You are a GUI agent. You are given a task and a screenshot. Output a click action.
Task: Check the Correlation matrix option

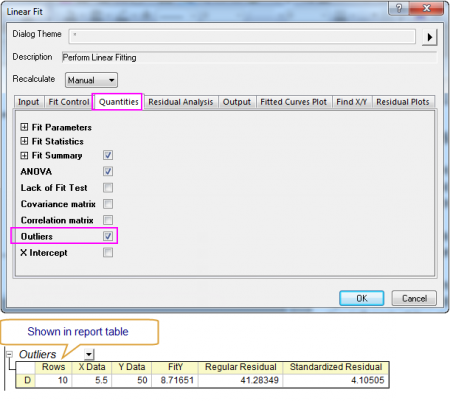point(108,220)
